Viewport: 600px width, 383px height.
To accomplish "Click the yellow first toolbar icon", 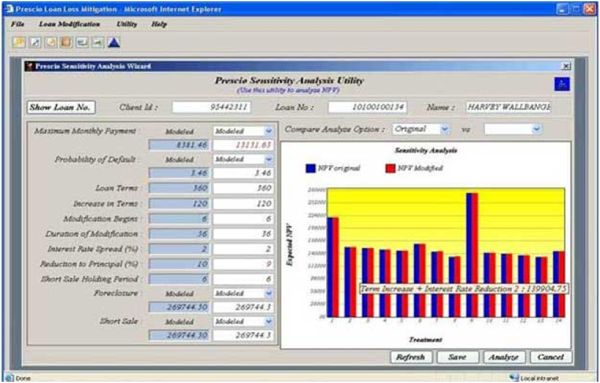I will (19, 42).
